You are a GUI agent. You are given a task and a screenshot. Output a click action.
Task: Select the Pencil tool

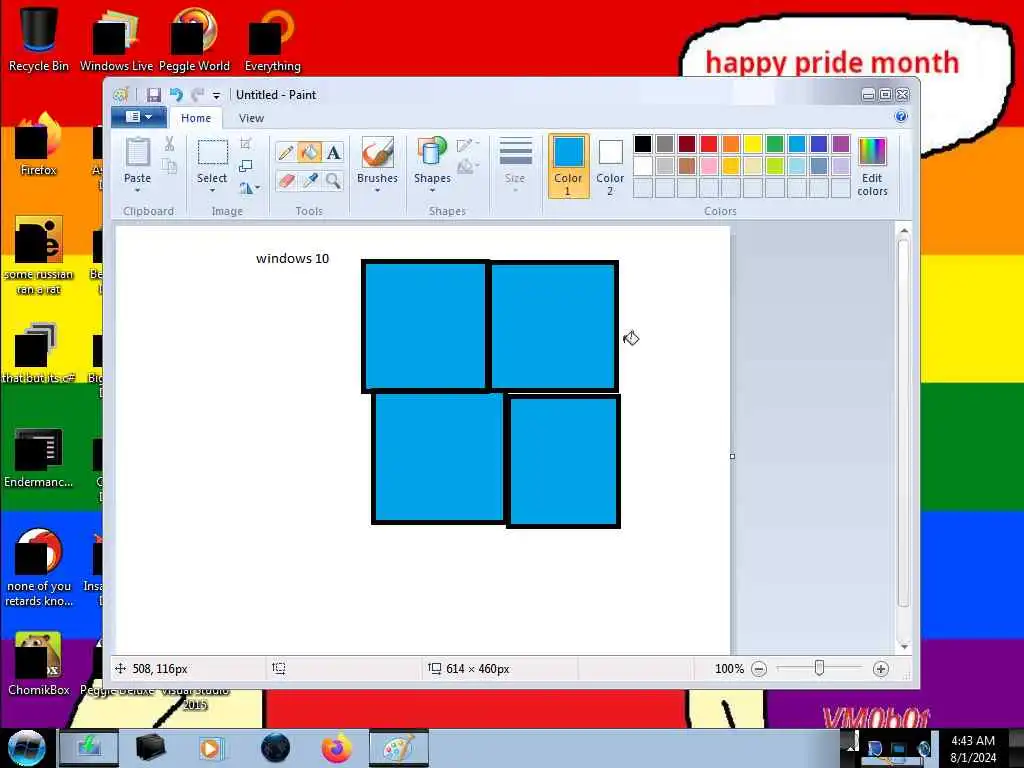click(x=285, y=153)
